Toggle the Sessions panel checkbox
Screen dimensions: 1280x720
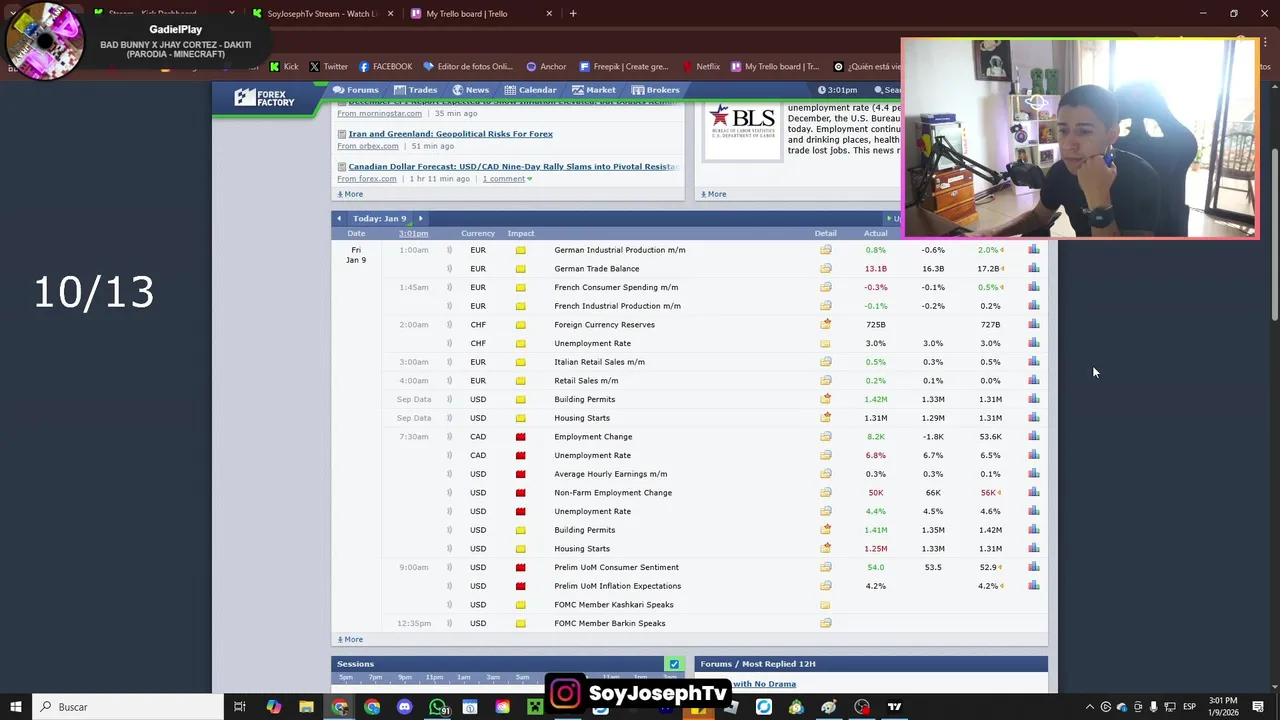coord(674,664)
